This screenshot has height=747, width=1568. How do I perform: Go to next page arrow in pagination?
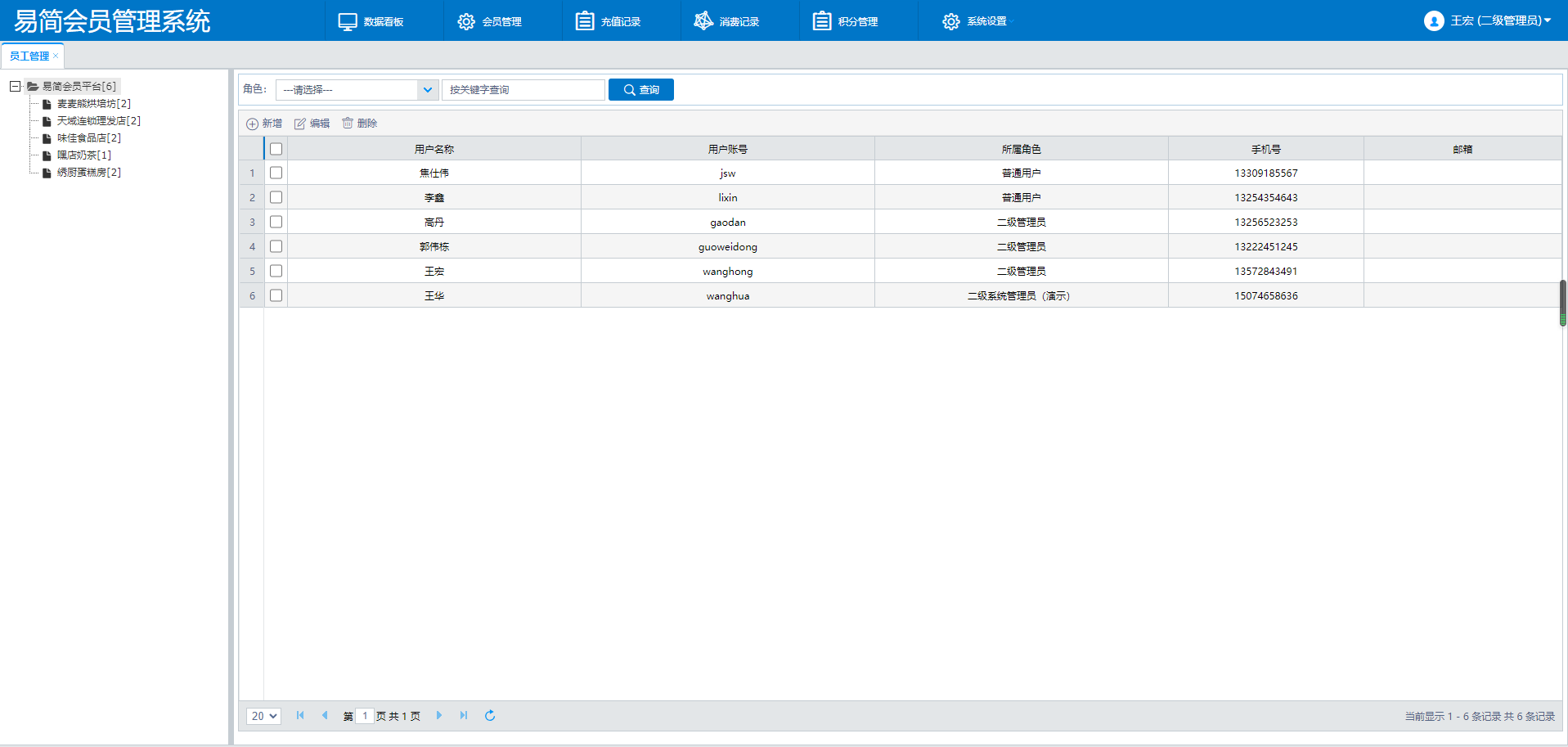(x=439, y=716)
